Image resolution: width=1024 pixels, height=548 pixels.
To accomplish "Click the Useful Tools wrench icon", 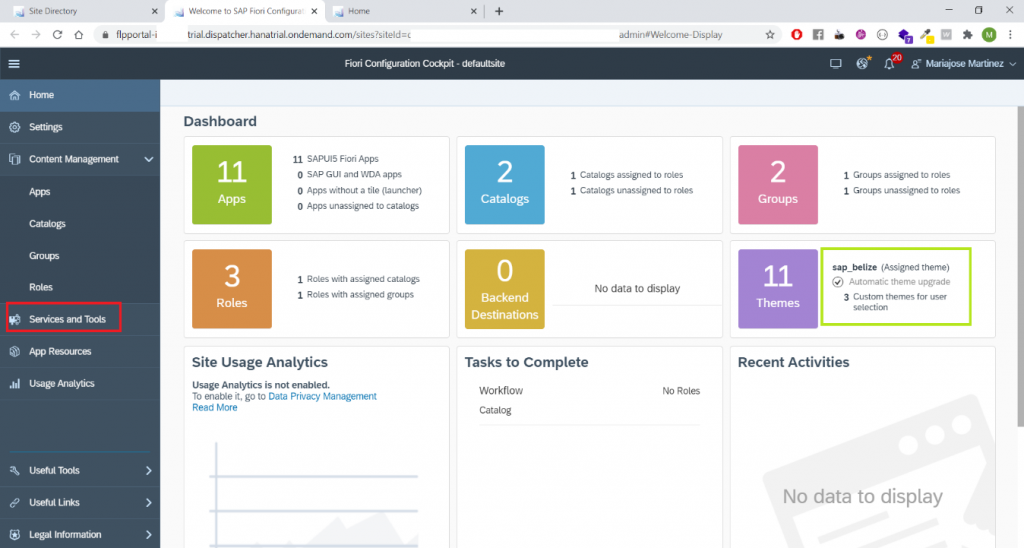I will tap(14, 470).
